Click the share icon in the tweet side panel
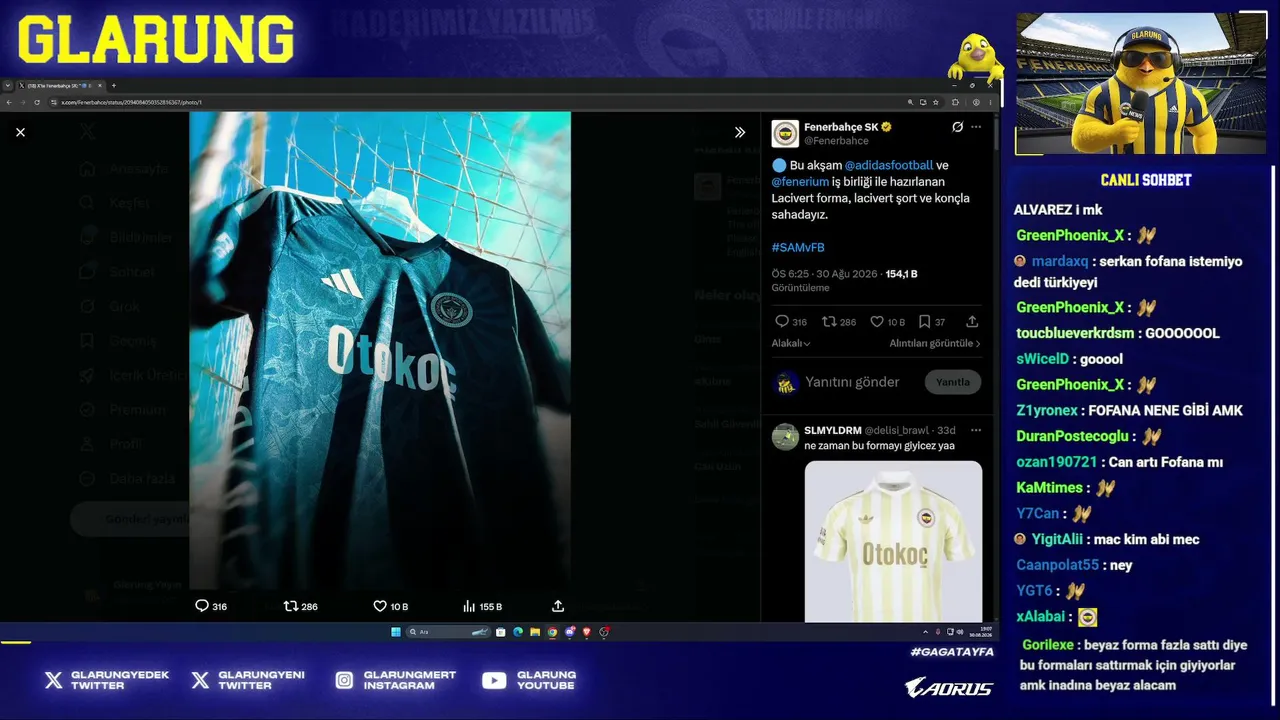The image size is (1280, 720). (972, 322)
